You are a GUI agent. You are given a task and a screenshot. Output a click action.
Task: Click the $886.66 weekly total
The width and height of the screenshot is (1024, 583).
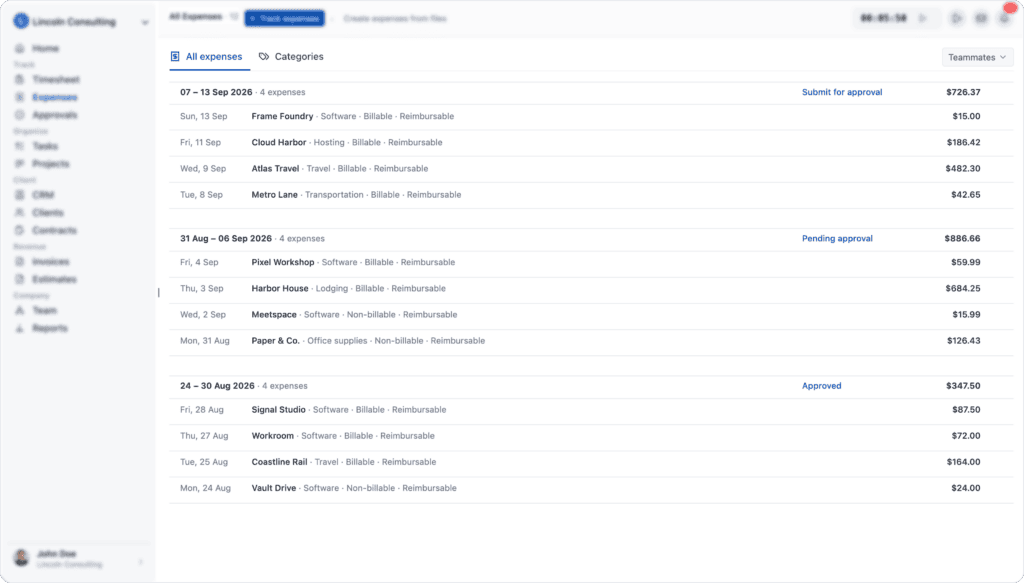(962, 238)
